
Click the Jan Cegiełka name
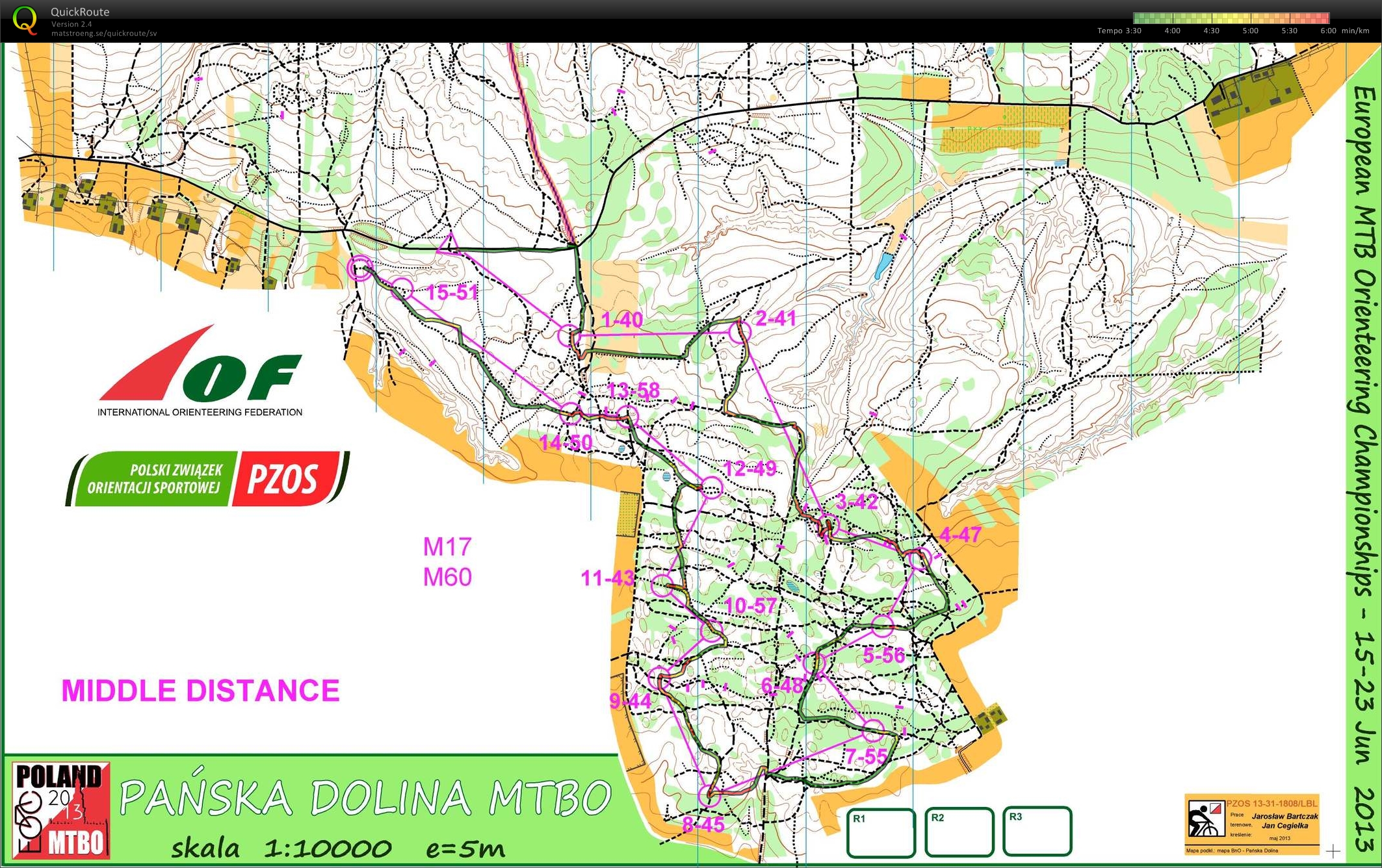(1284, 826)
